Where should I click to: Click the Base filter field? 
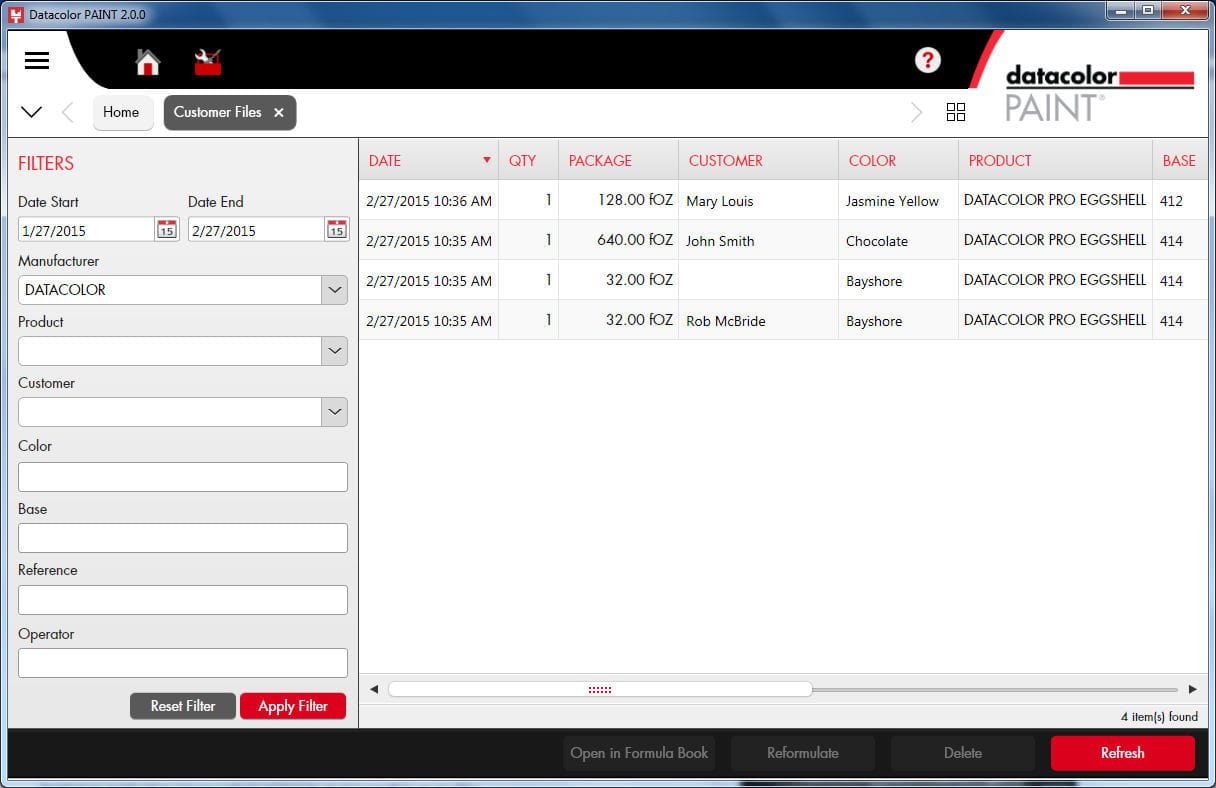tap(183, 538)
